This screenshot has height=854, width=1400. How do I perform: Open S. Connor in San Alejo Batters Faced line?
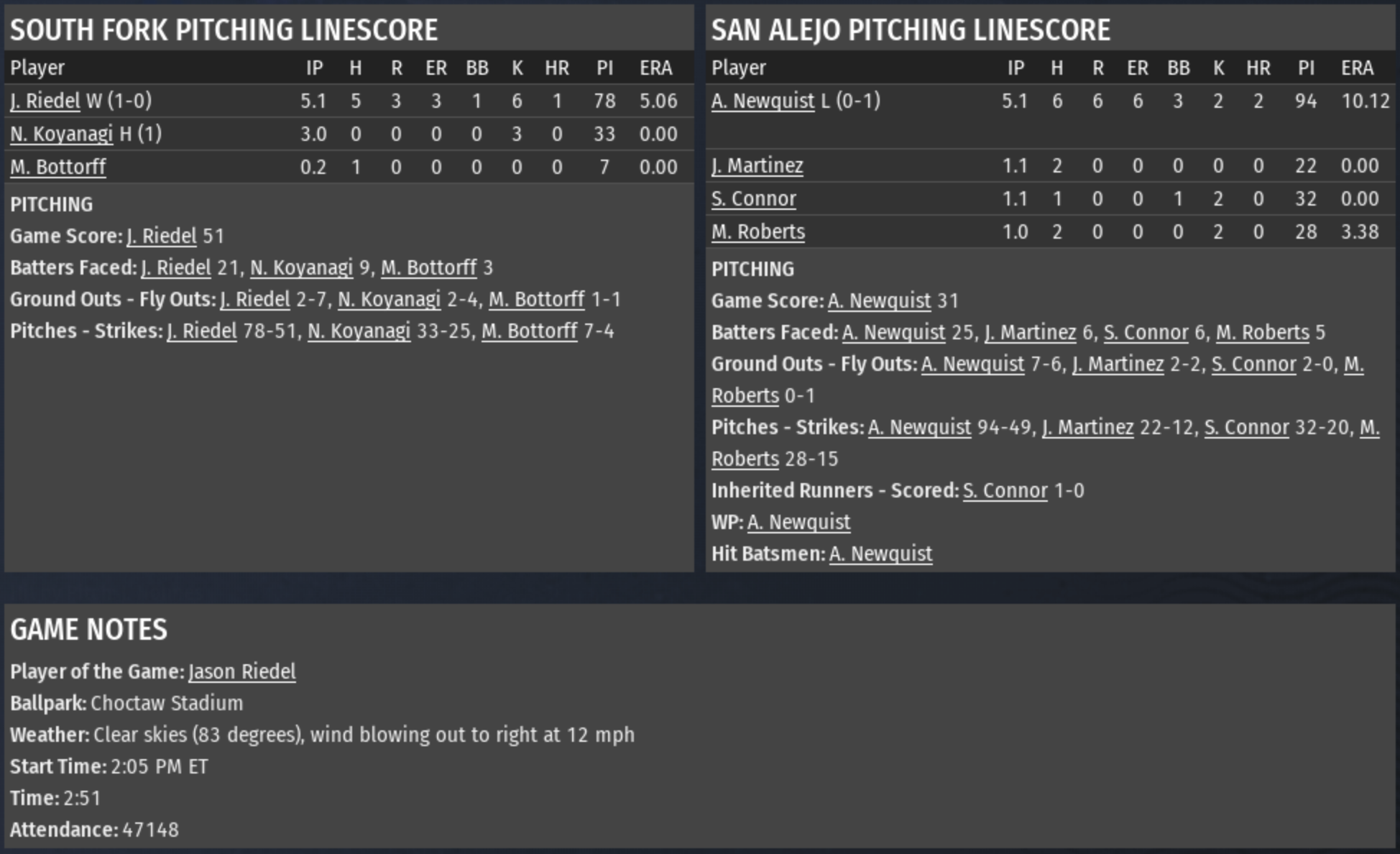(1146, 332)
